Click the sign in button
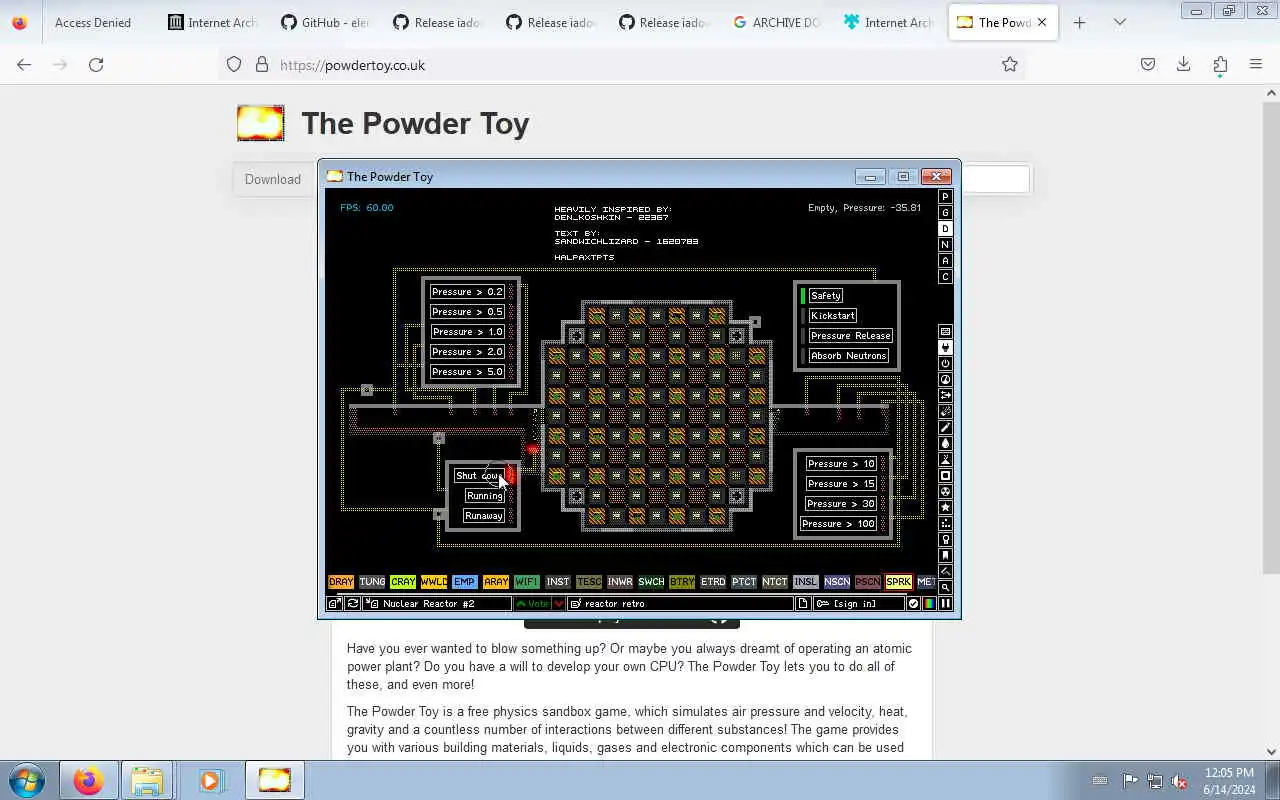The width and height of the screenshot is (1280, 800). point(859,604)
